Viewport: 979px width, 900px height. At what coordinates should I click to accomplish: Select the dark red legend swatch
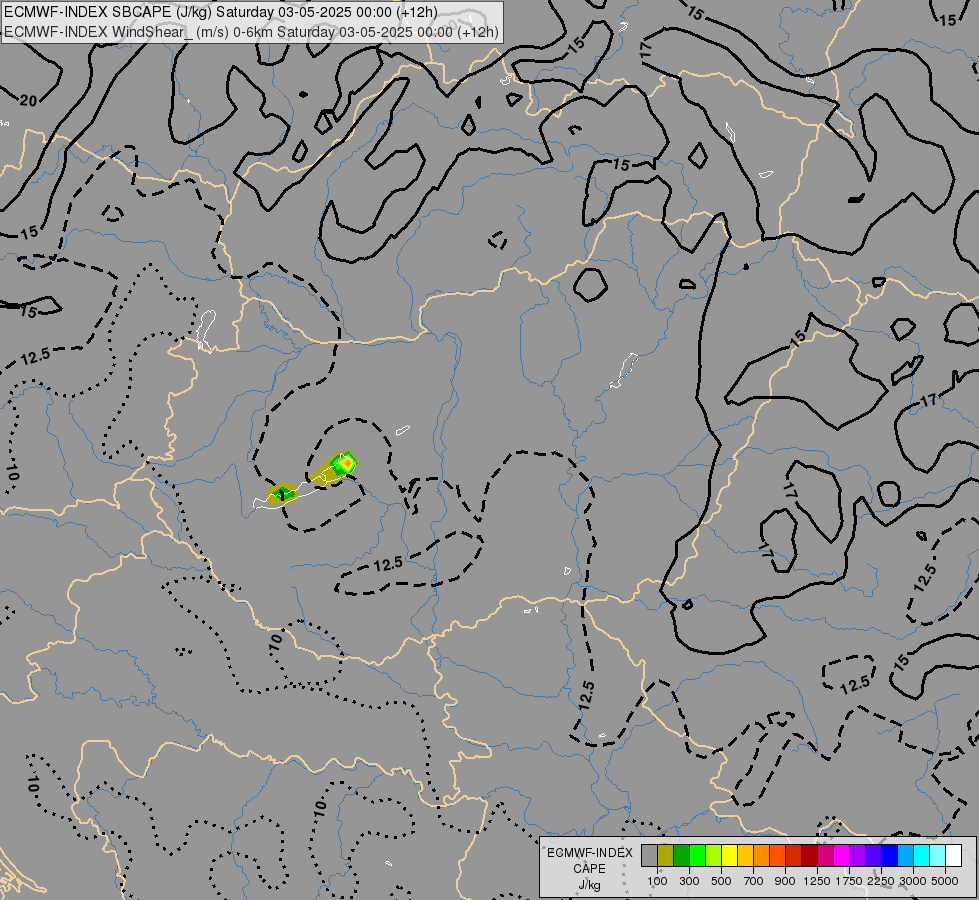(810, 855)
